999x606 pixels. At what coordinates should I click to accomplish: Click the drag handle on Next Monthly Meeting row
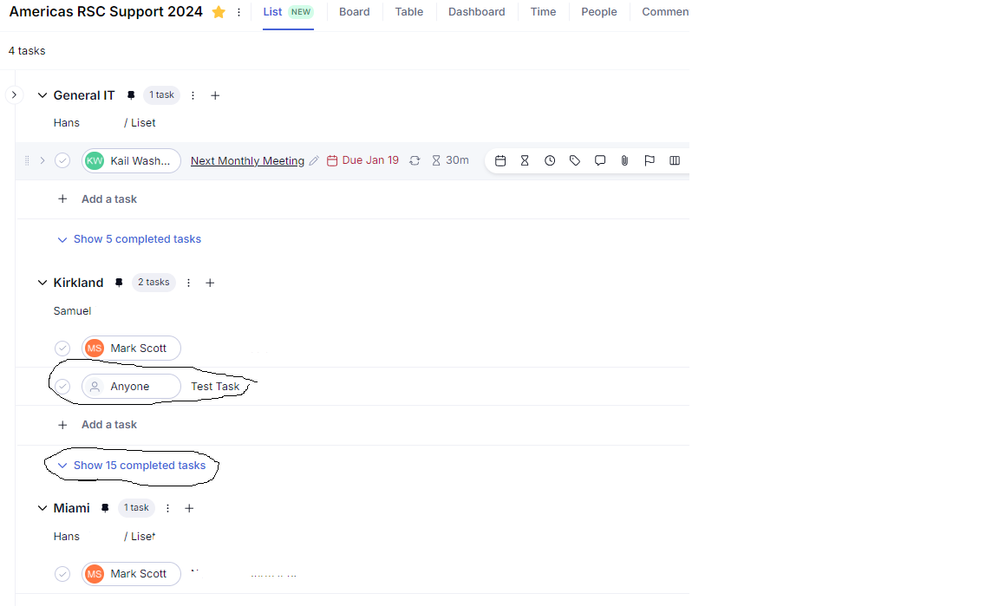[x=27, y=161]
